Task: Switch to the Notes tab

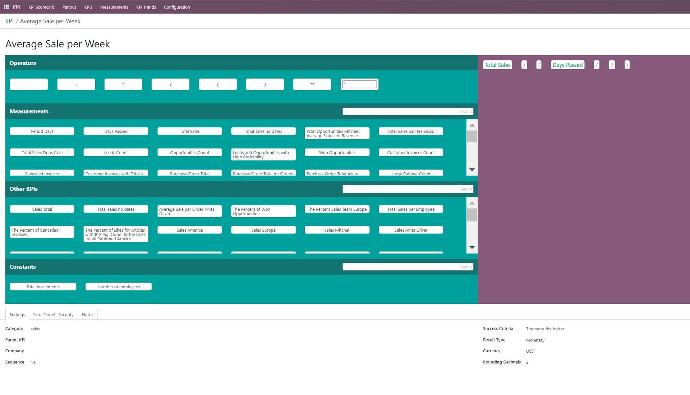Action: click(x=87, y=315)
